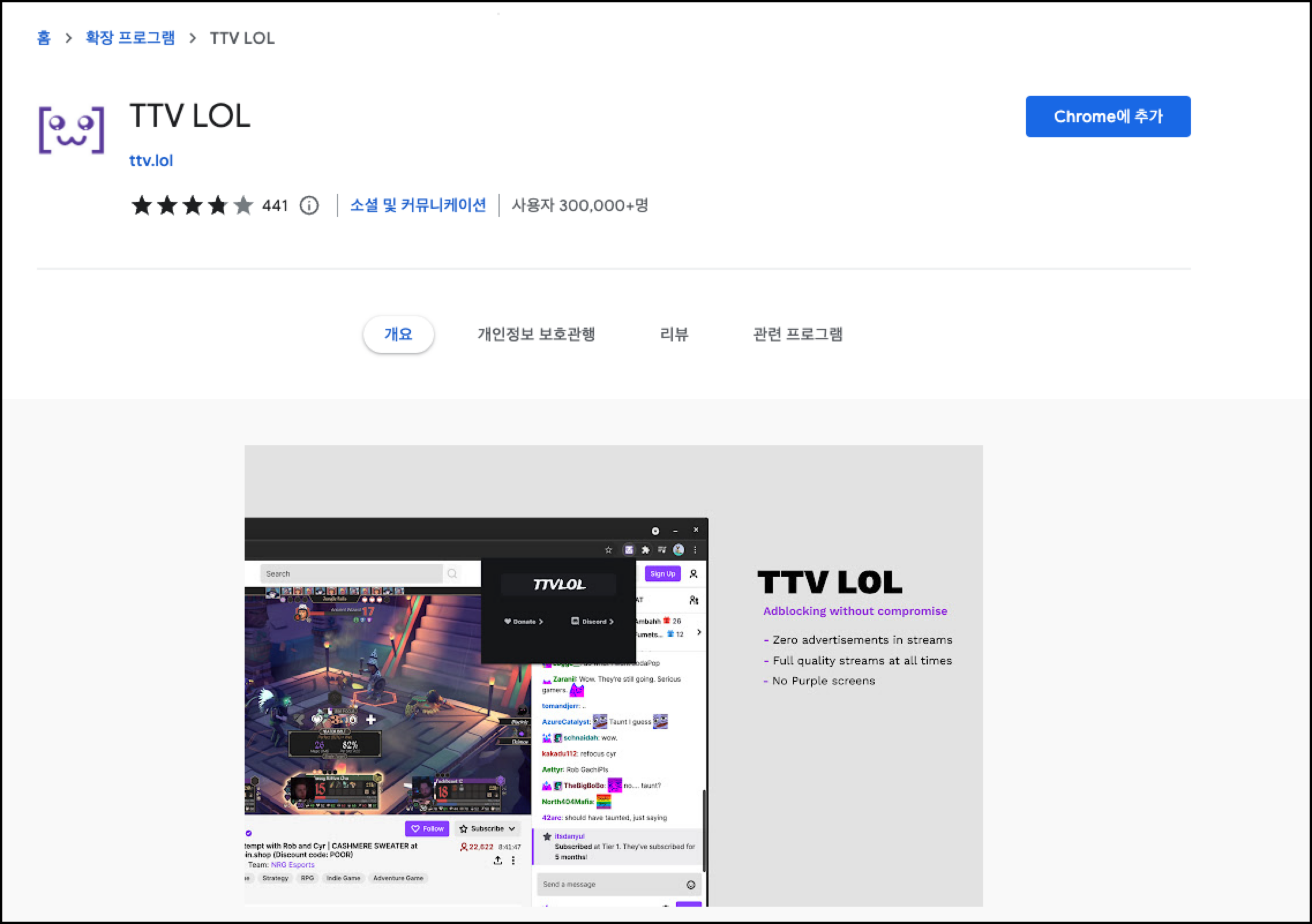Click the Donate heart in the TTV LOL popup

tap(507, 621)
